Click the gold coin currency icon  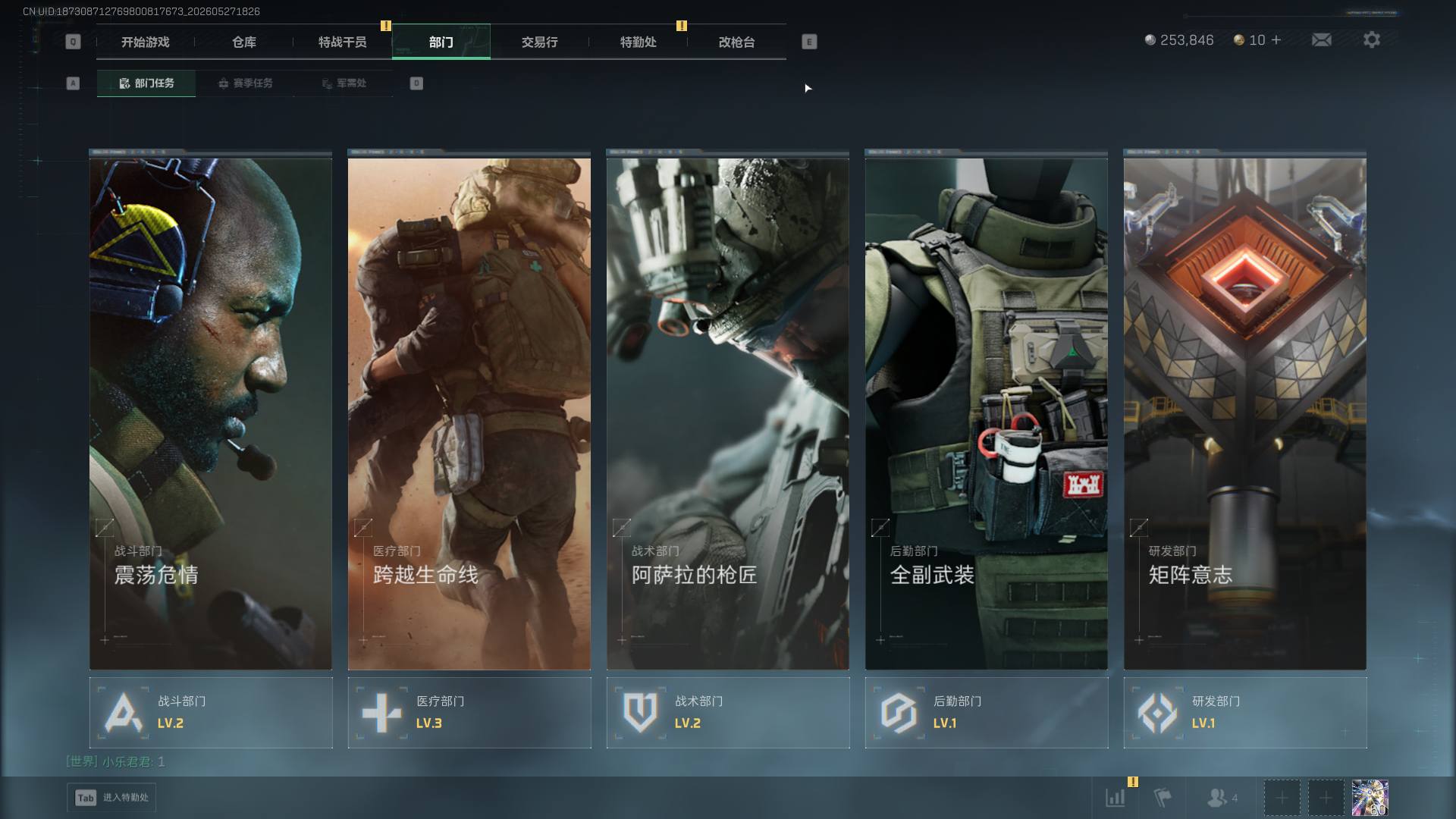click(x=1239, y=40)
